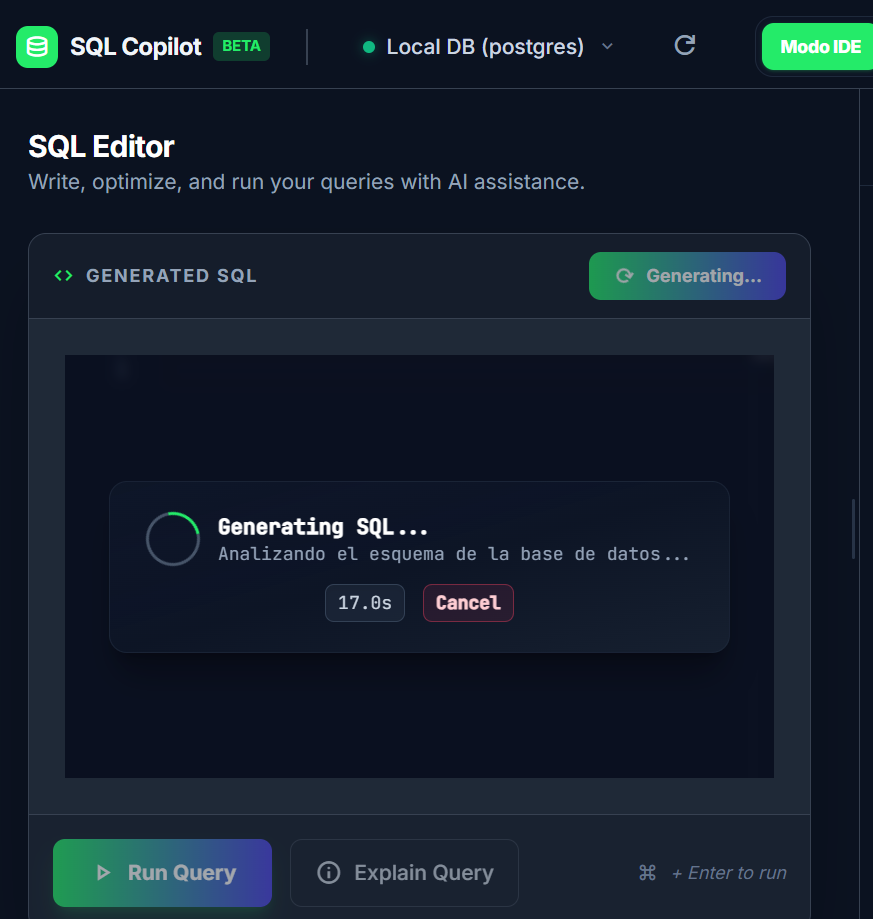
Task: Click the Explain Query button label
Action: (424, 873)
